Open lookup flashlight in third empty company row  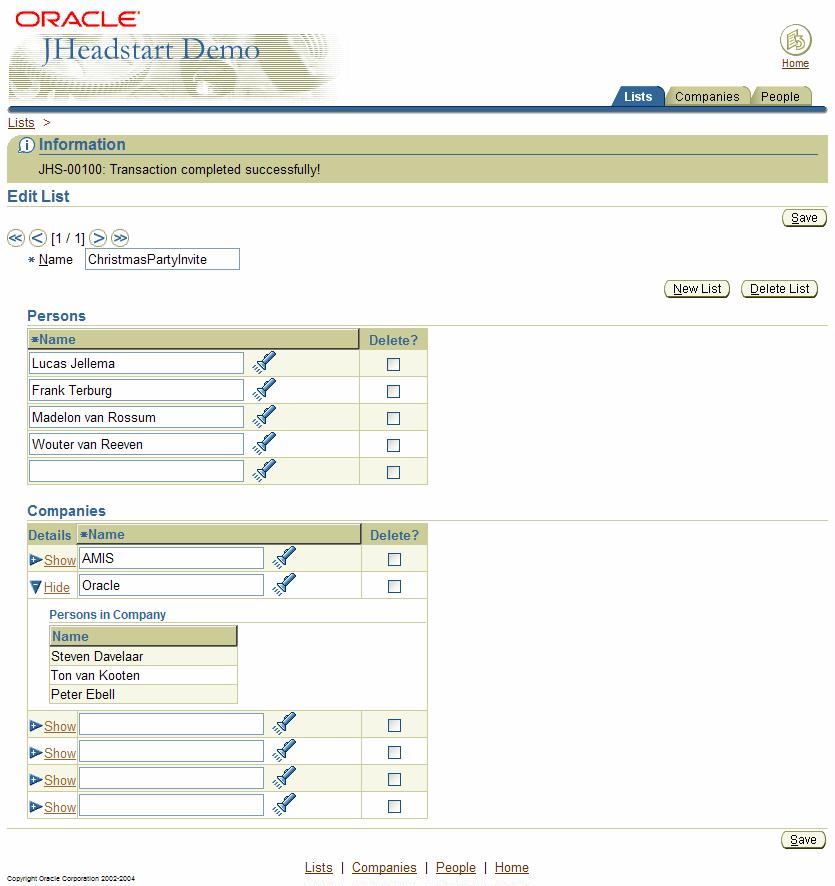(x=284, y=778)
